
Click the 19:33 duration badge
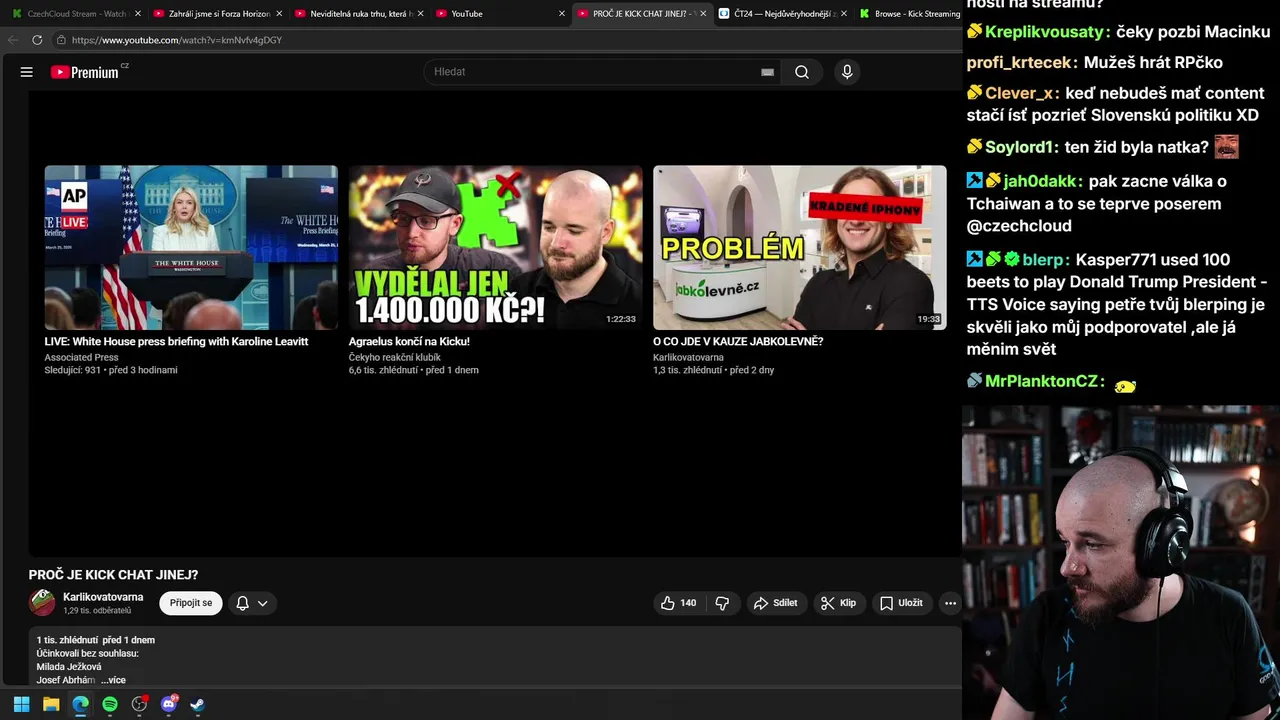pos(928,319)
